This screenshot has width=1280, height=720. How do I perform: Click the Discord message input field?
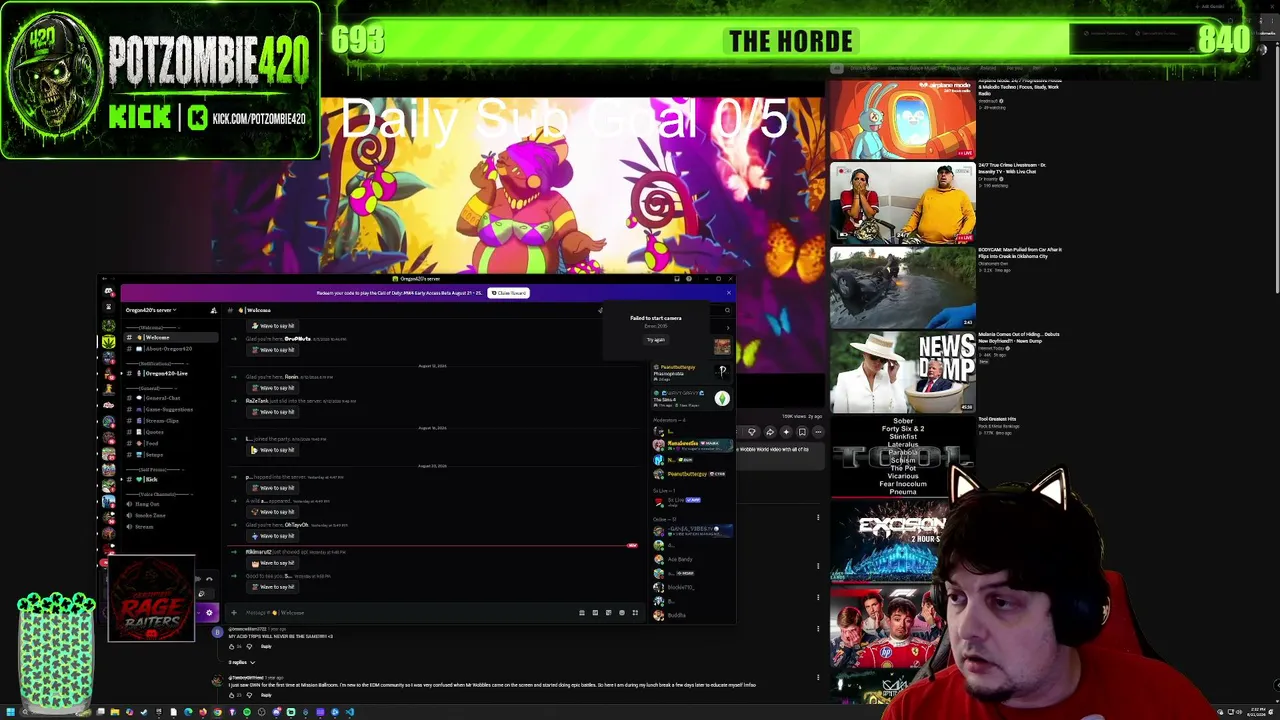410,613
